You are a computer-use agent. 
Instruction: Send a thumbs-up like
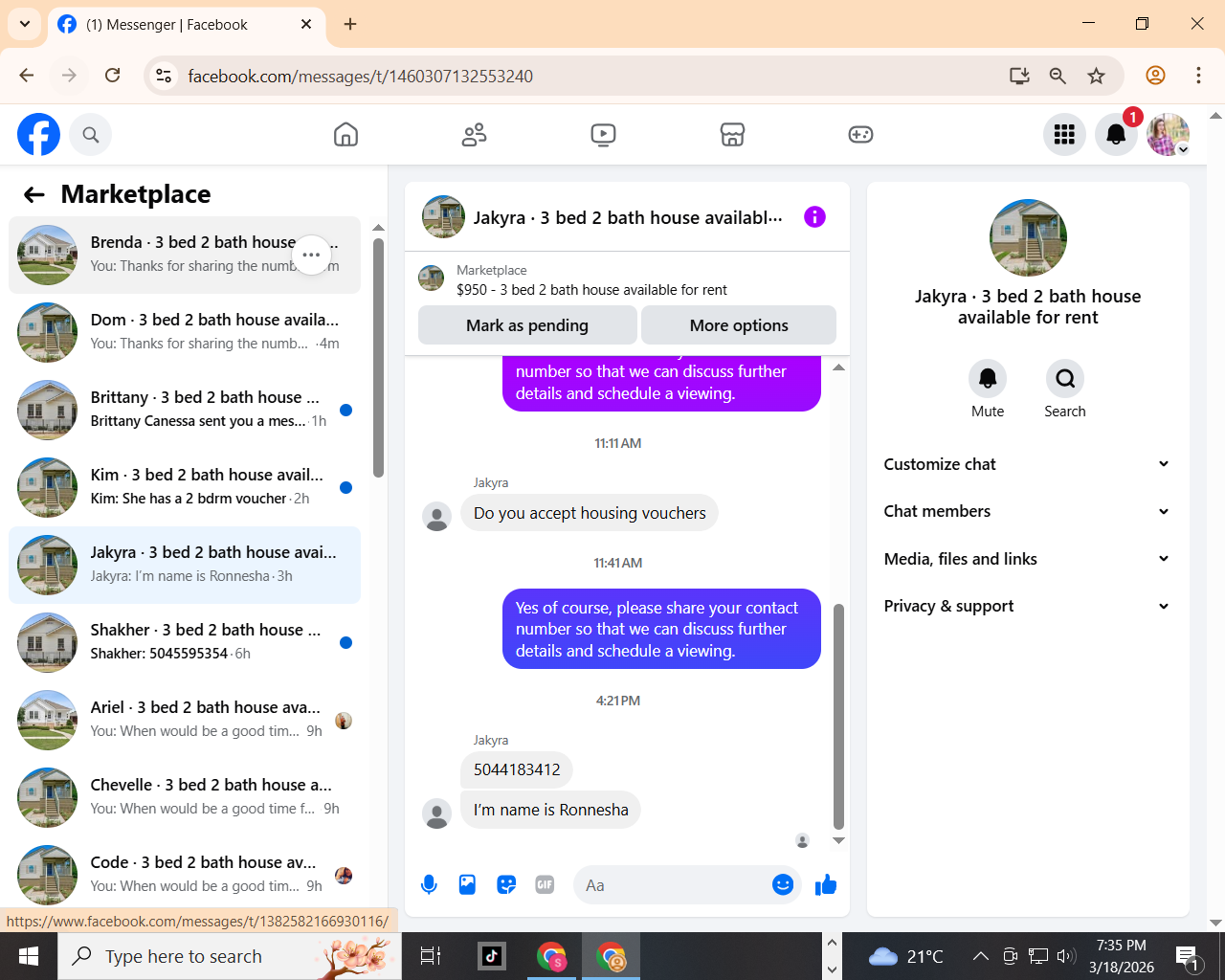pyautogui.click(x=826, y=885)
